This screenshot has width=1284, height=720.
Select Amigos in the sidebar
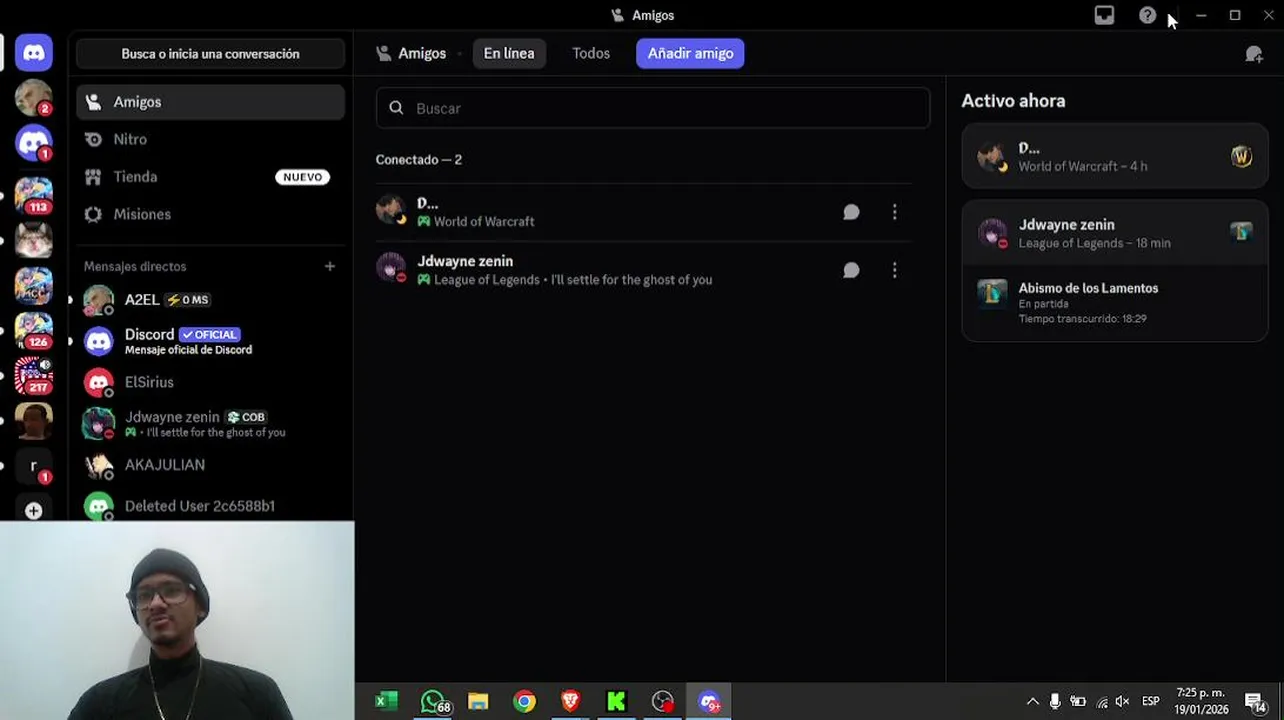click(210, 102)
